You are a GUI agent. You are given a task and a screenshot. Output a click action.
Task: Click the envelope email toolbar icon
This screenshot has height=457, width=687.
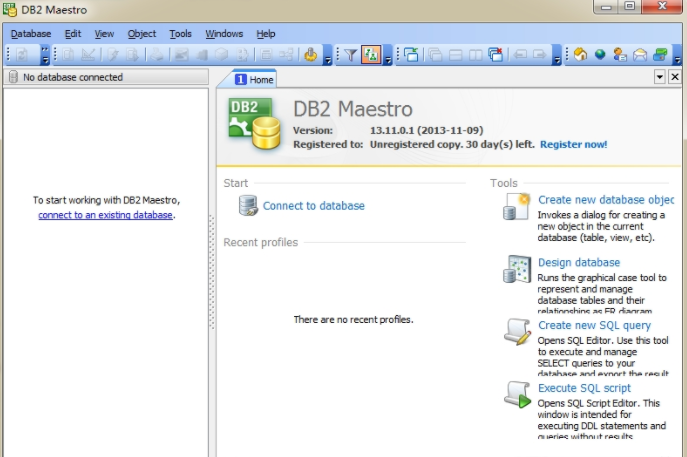pyautogui.click(x=640, y=55)
